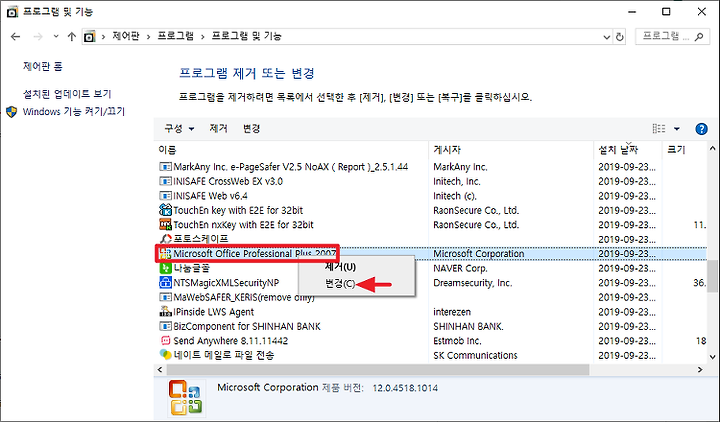
Task: Click Estmob Inc. publisher cell
Action: (x=457, y=341)
